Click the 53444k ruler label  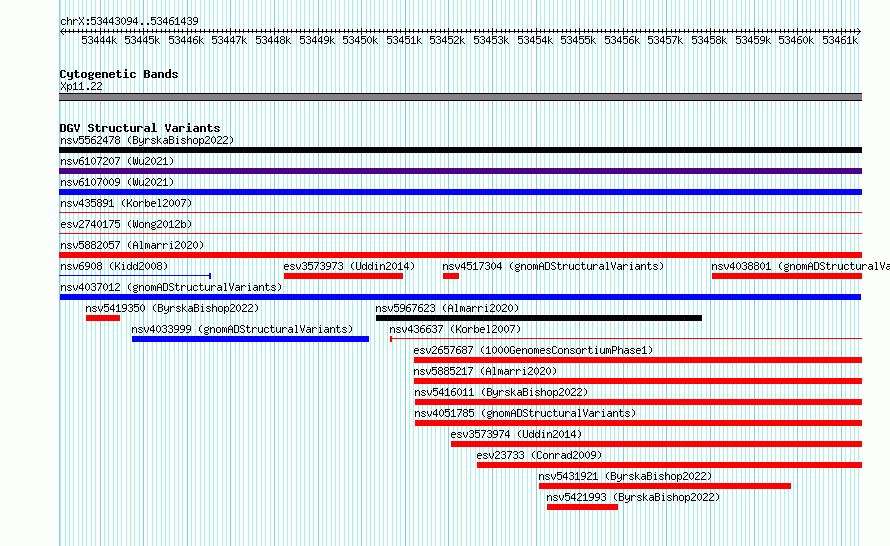(x=99, y=40)
